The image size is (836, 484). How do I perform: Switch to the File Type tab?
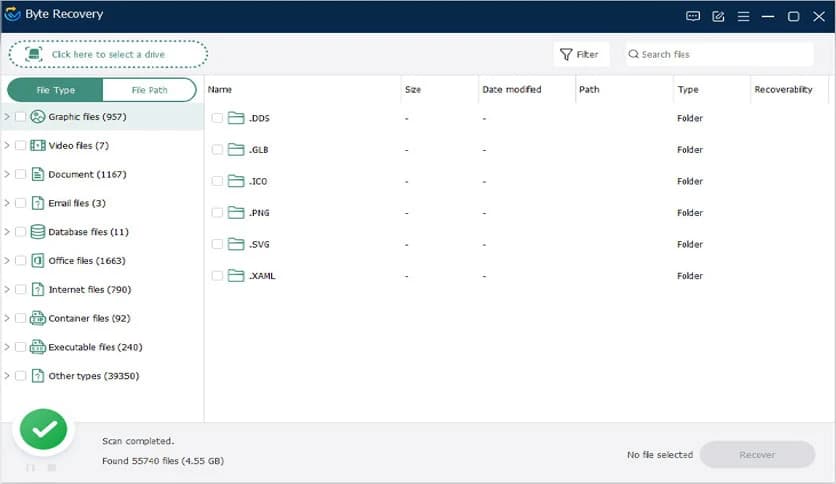click(55, 90)
